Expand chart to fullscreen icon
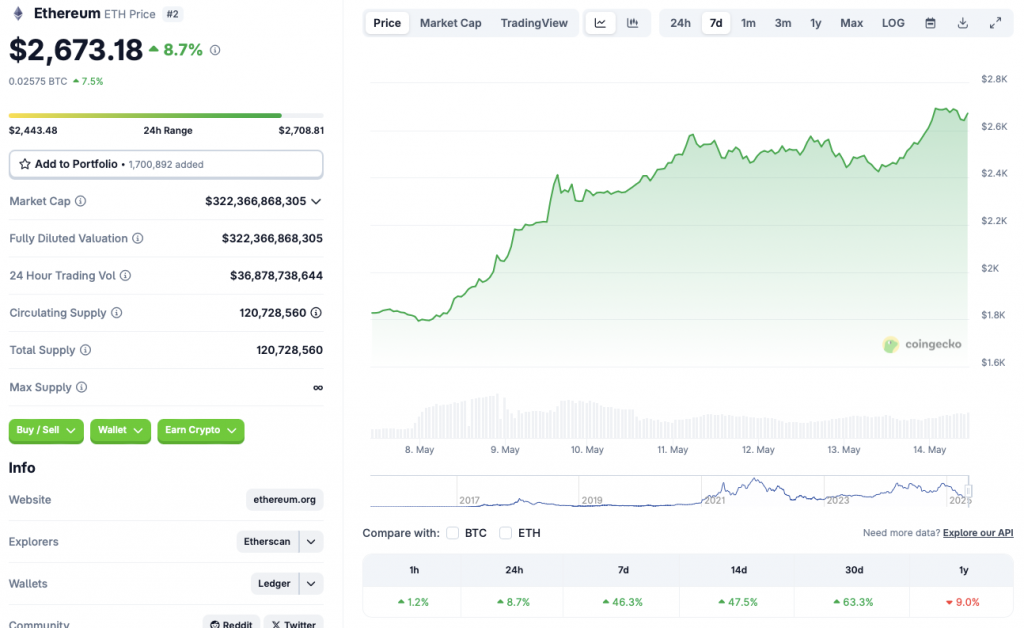The width and height of the screenshot is (1024, 628). pos(995,23)
